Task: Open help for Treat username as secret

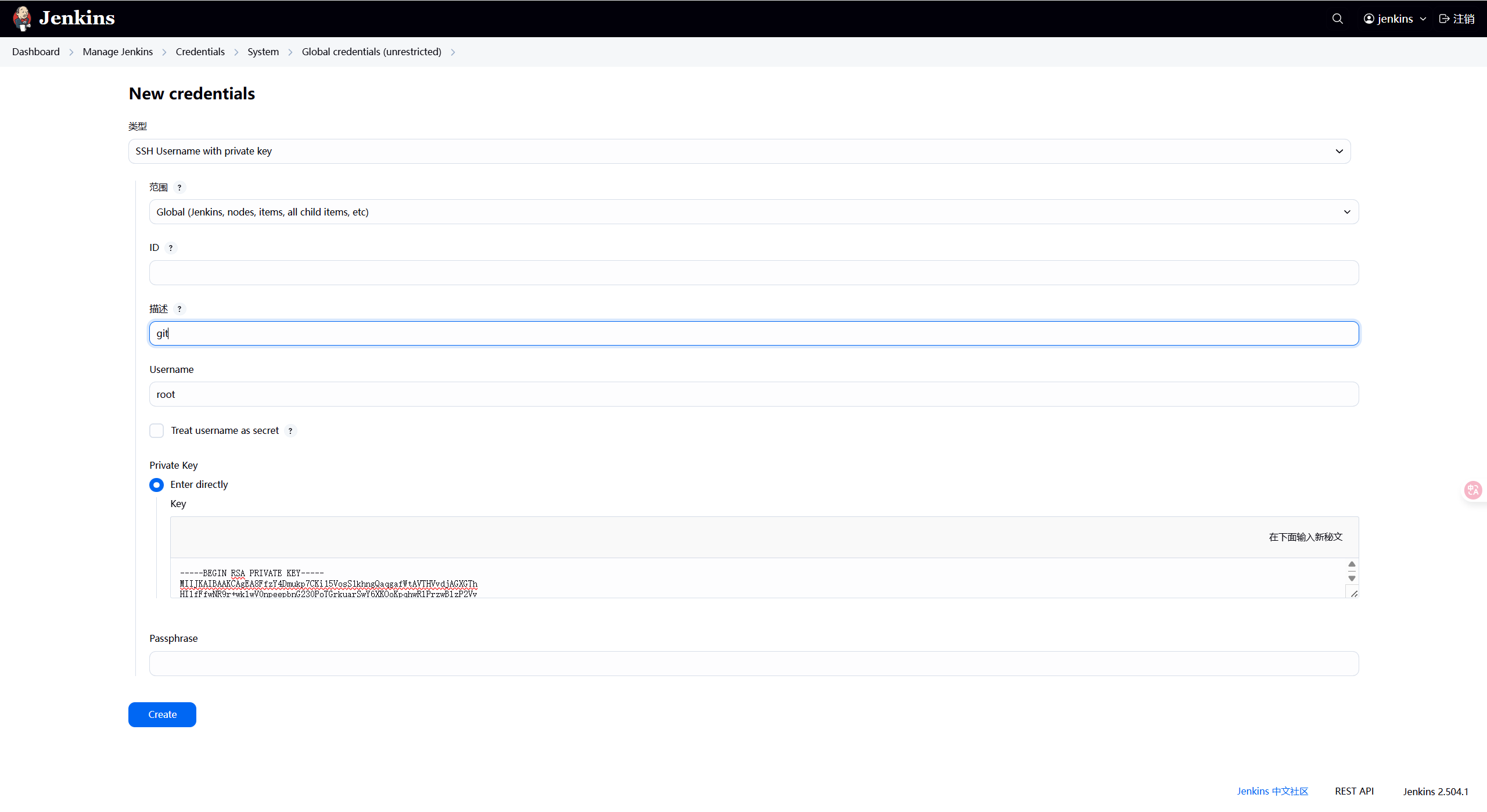Action: click(290, 431)
